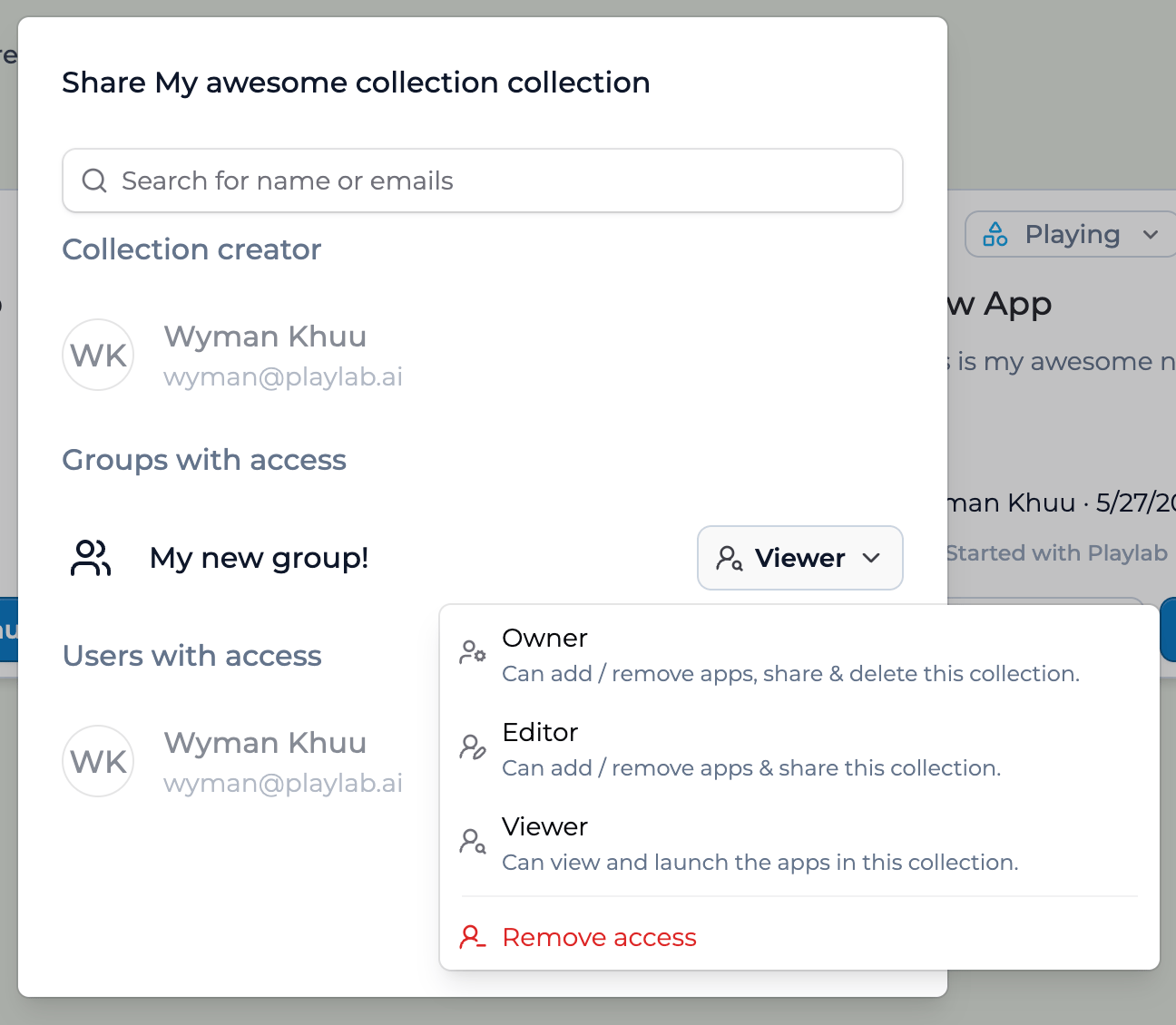Click 'wyman@playlab.ai' email under Collection creator
The image size is (1176, 1025).
283,377
